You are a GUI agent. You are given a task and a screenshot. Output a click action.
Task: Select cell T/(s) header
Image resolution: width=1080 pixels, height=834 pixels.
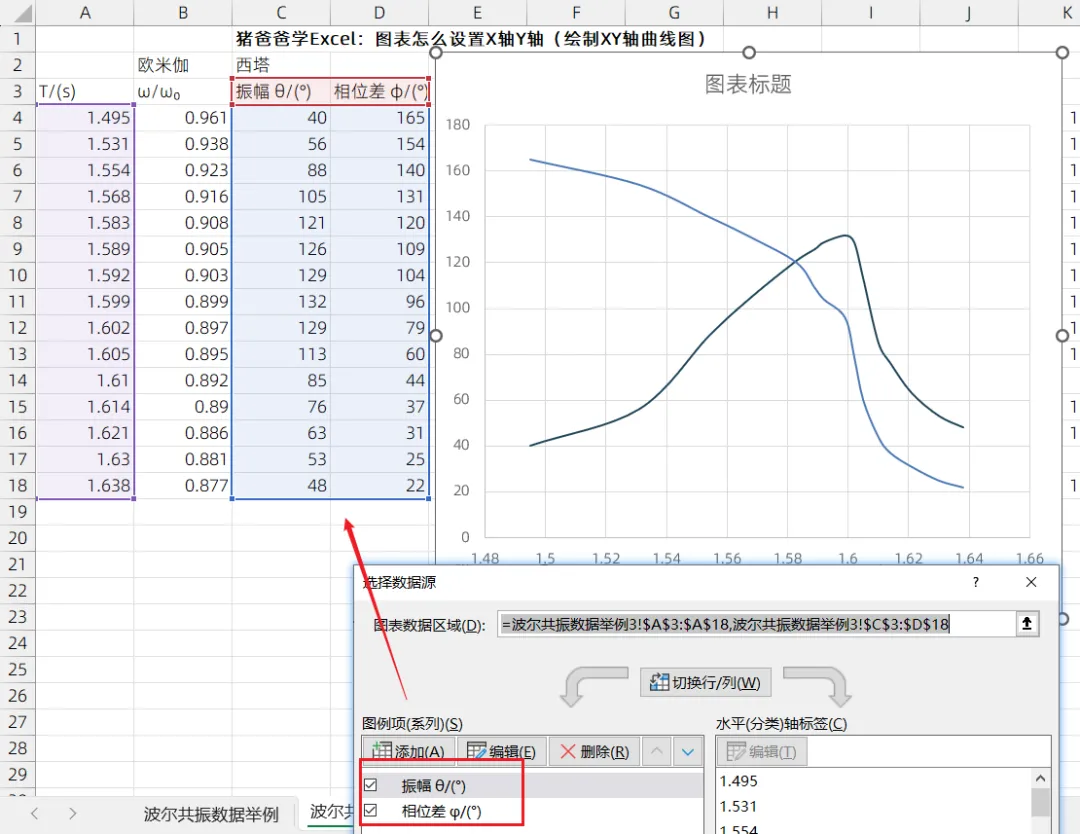pyautogui.click(x=85, y=92)
